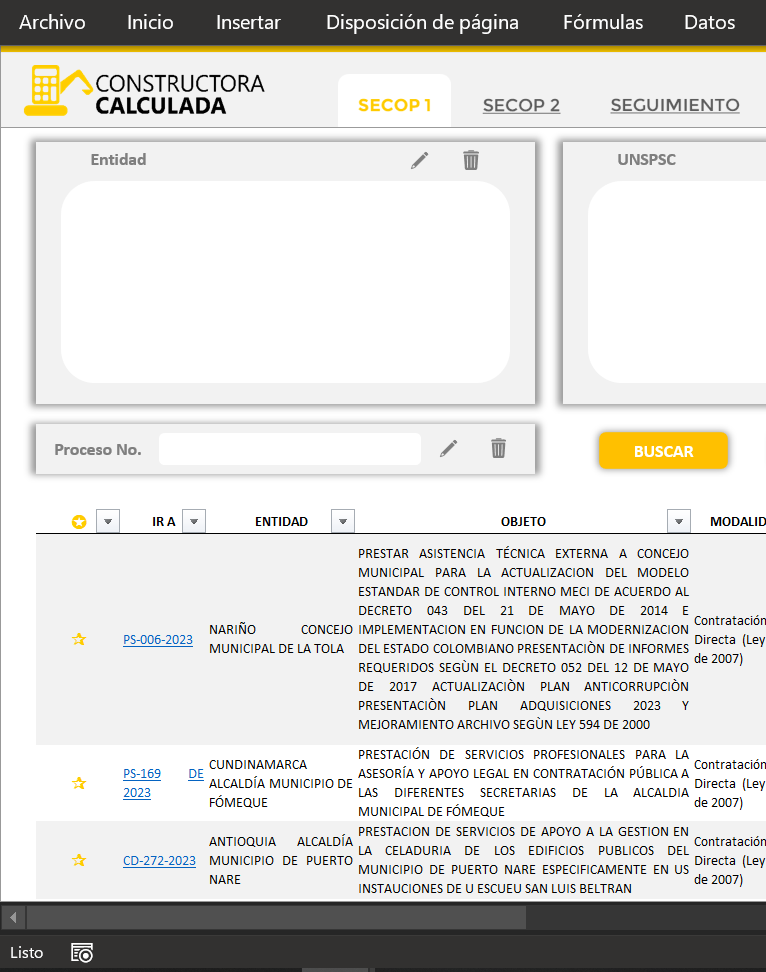Click the trash icon beside Proceso No.

click(x=498, y=449)
